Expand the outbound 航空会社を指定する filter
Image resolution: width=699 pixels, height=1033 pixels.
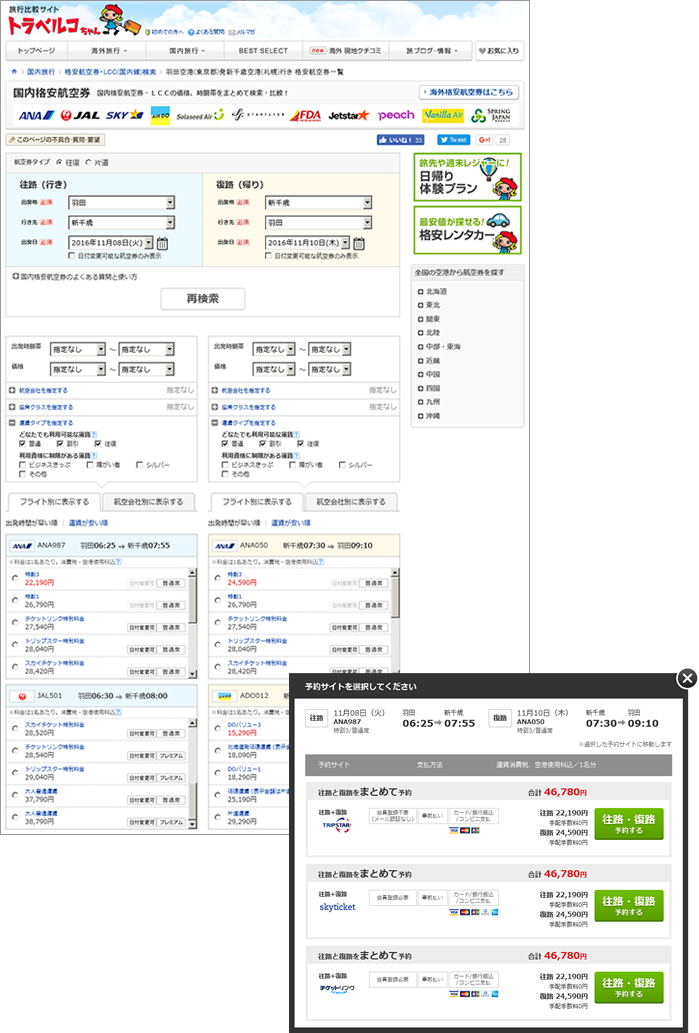coord(44,391)
